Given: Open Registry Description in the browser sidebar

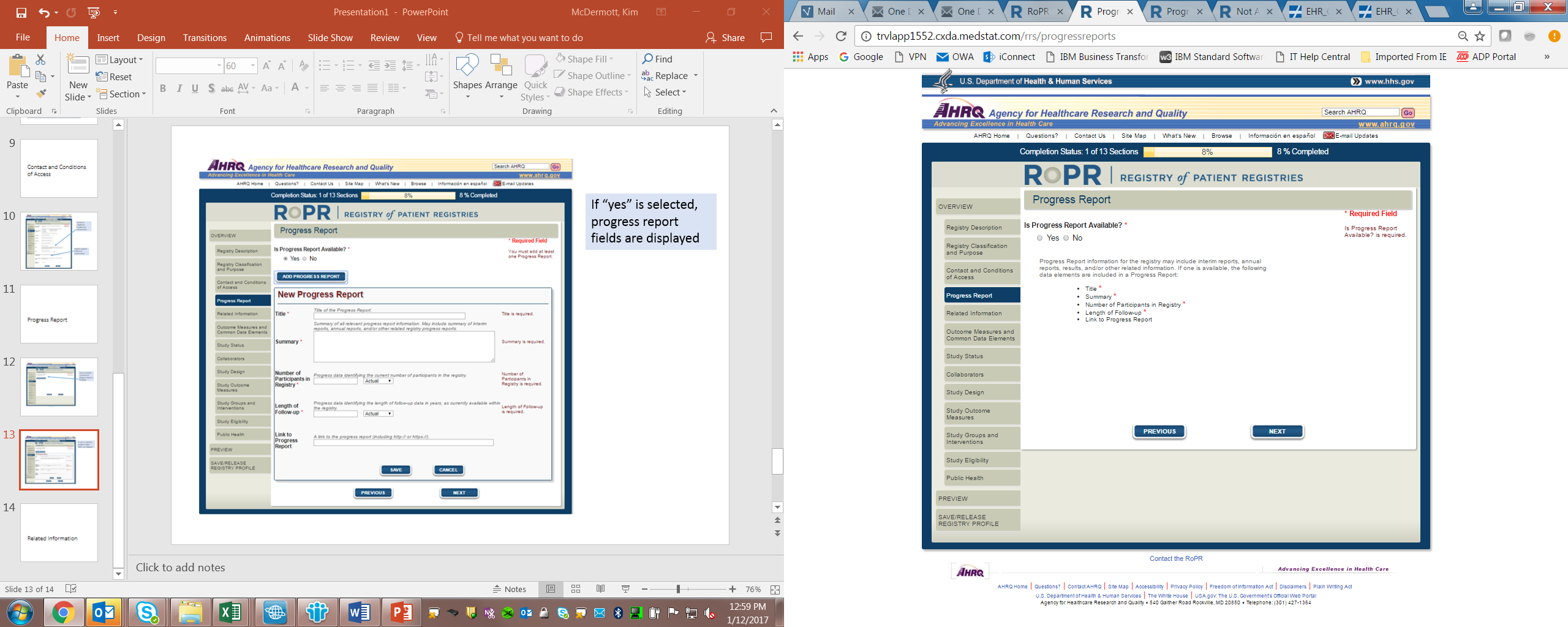Looking at the screenshot, I should (x=982, y=228).
